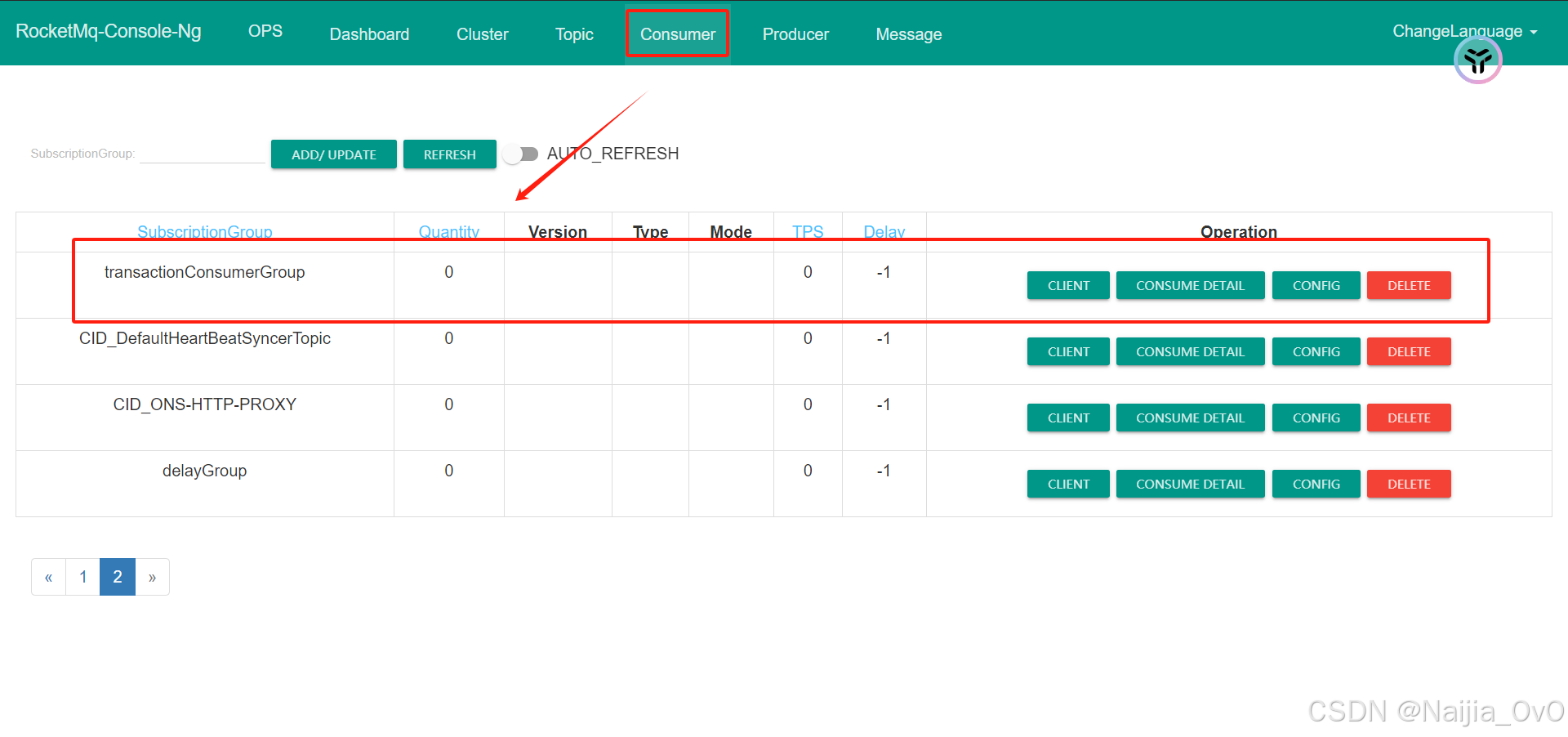Image resolution: width=1568 pixels, height=737 pixels.
Task: Open CONFIG for CID_ONS-HTTP-PROXY
Action: 1316,418
